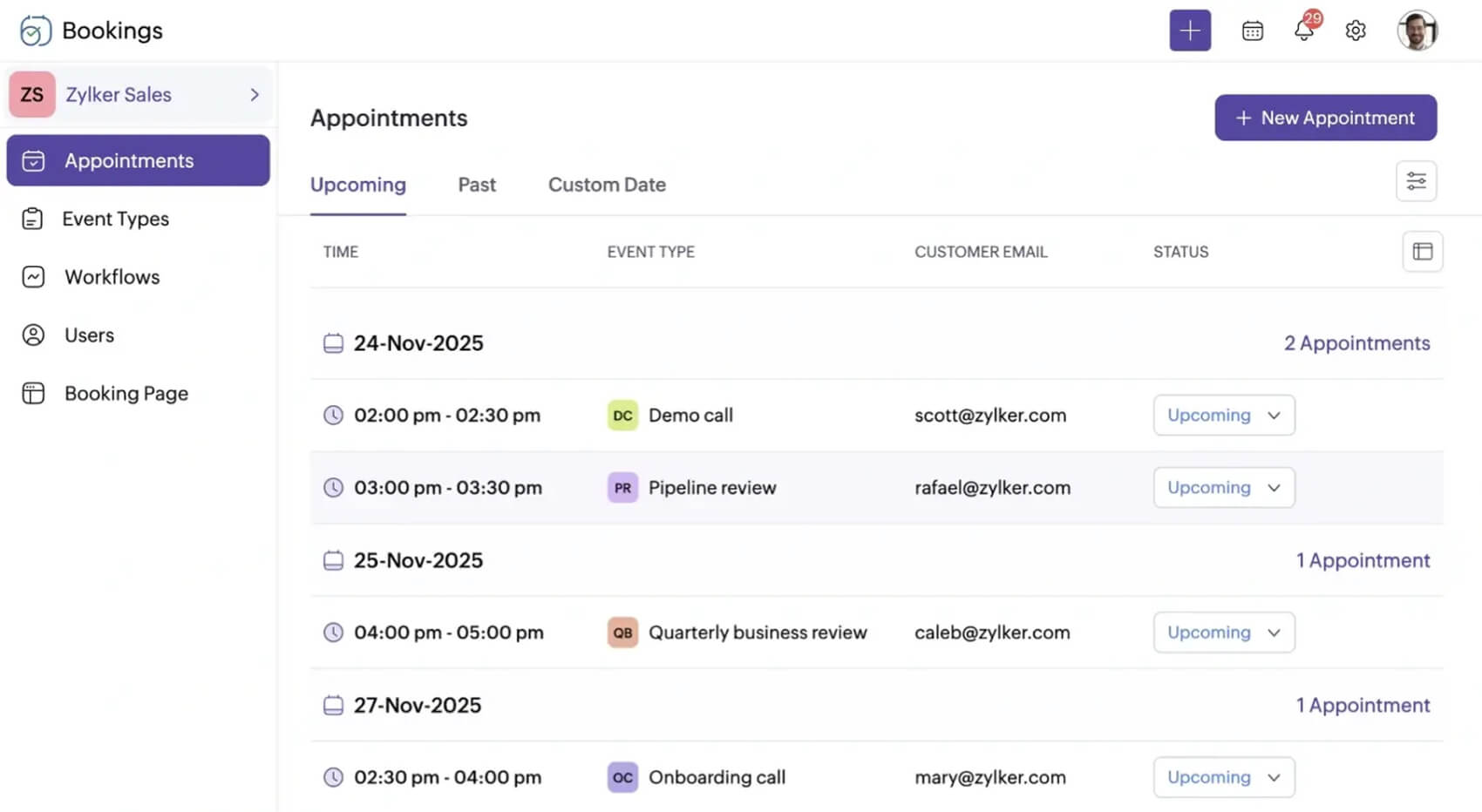The image size is (1482, 812).
Task: Click the plus button in the header
Action: (1190, 29)
